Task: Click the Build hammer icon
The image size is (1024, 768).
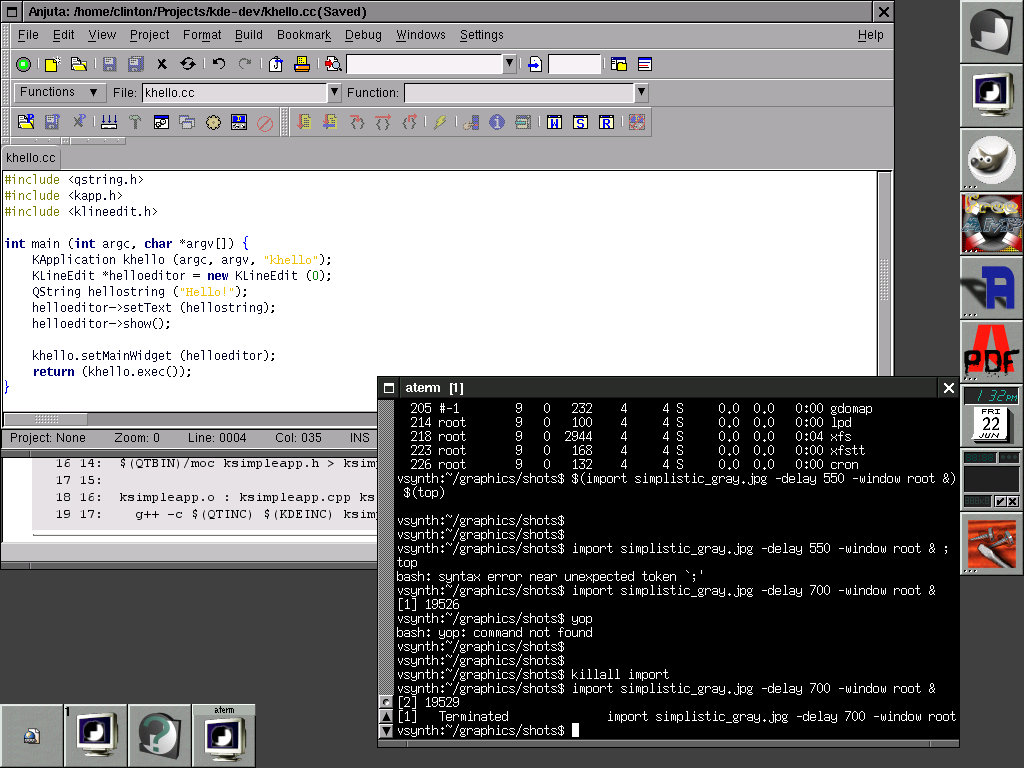Action: click(135, 122)
